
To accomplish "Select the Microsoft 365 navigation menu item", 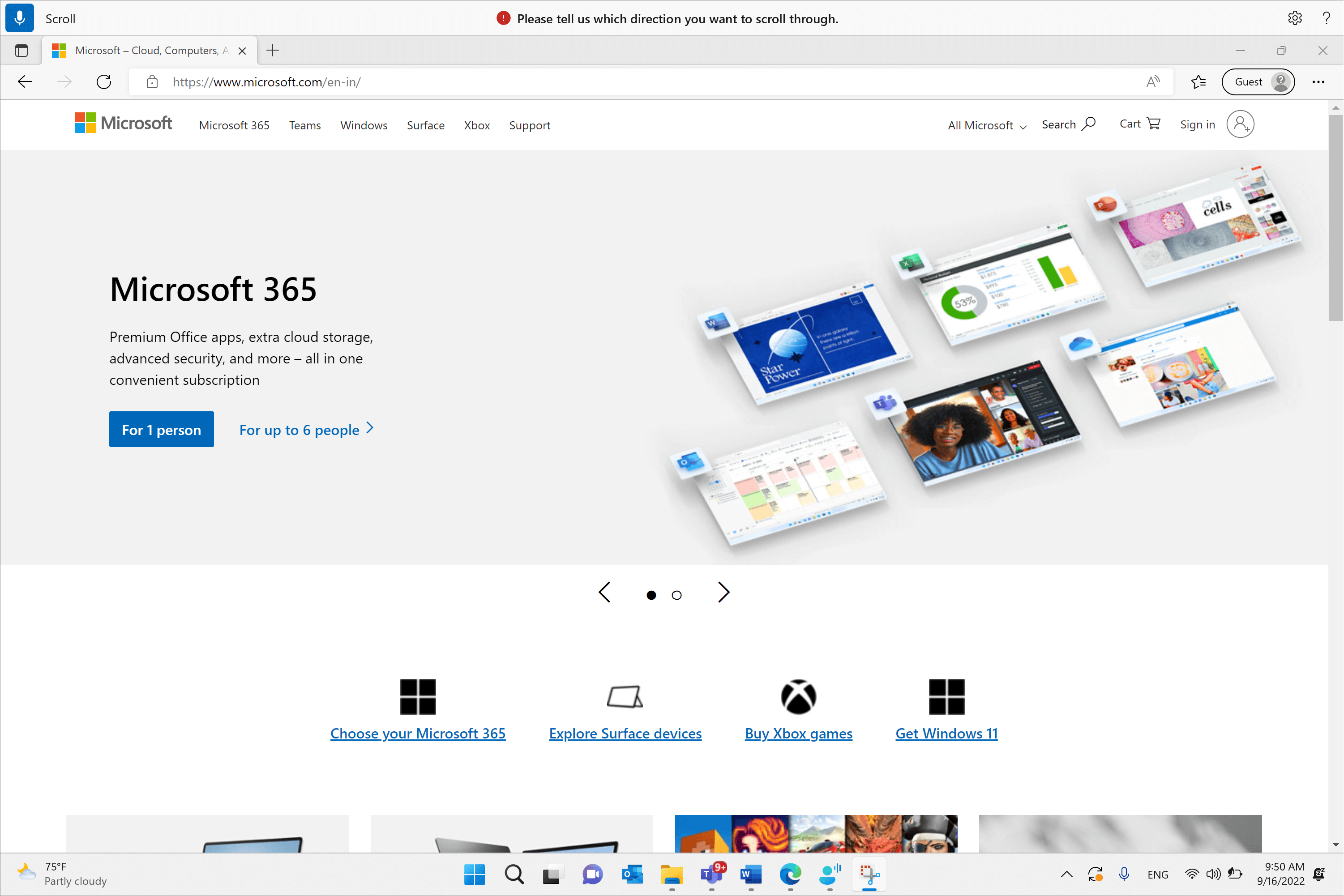I will click(234, 125).
